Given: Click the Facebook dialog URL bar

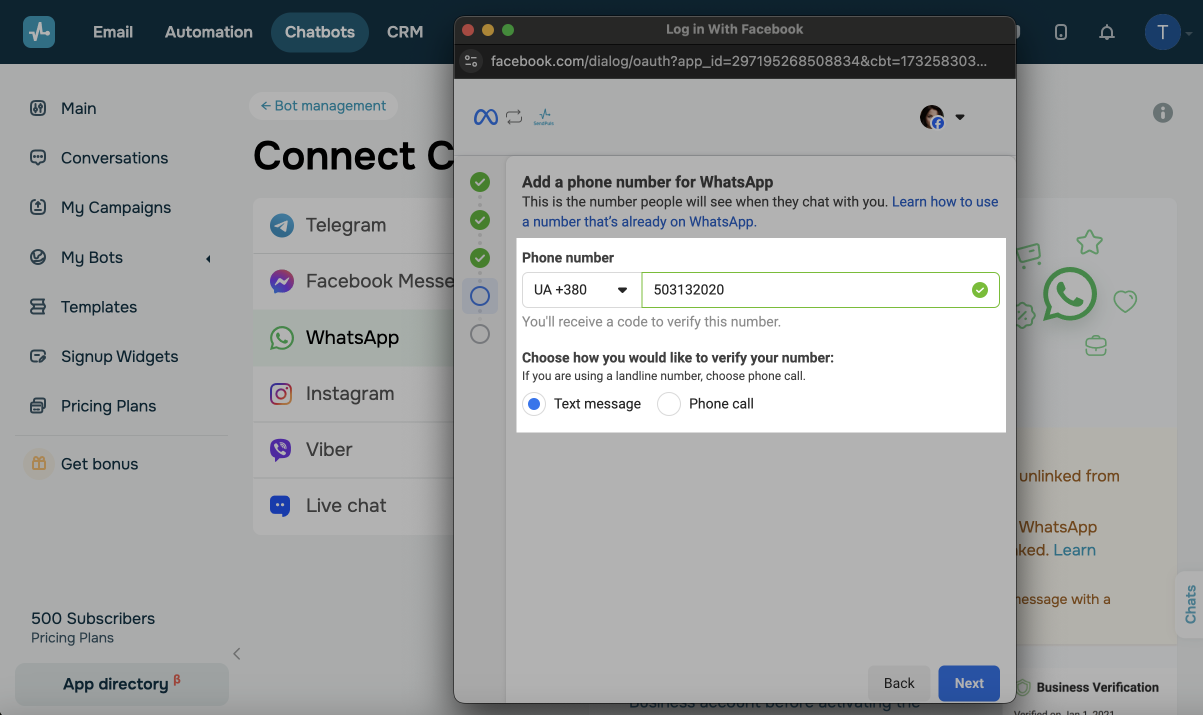Looking at the screenshot, I should point(738,61).
